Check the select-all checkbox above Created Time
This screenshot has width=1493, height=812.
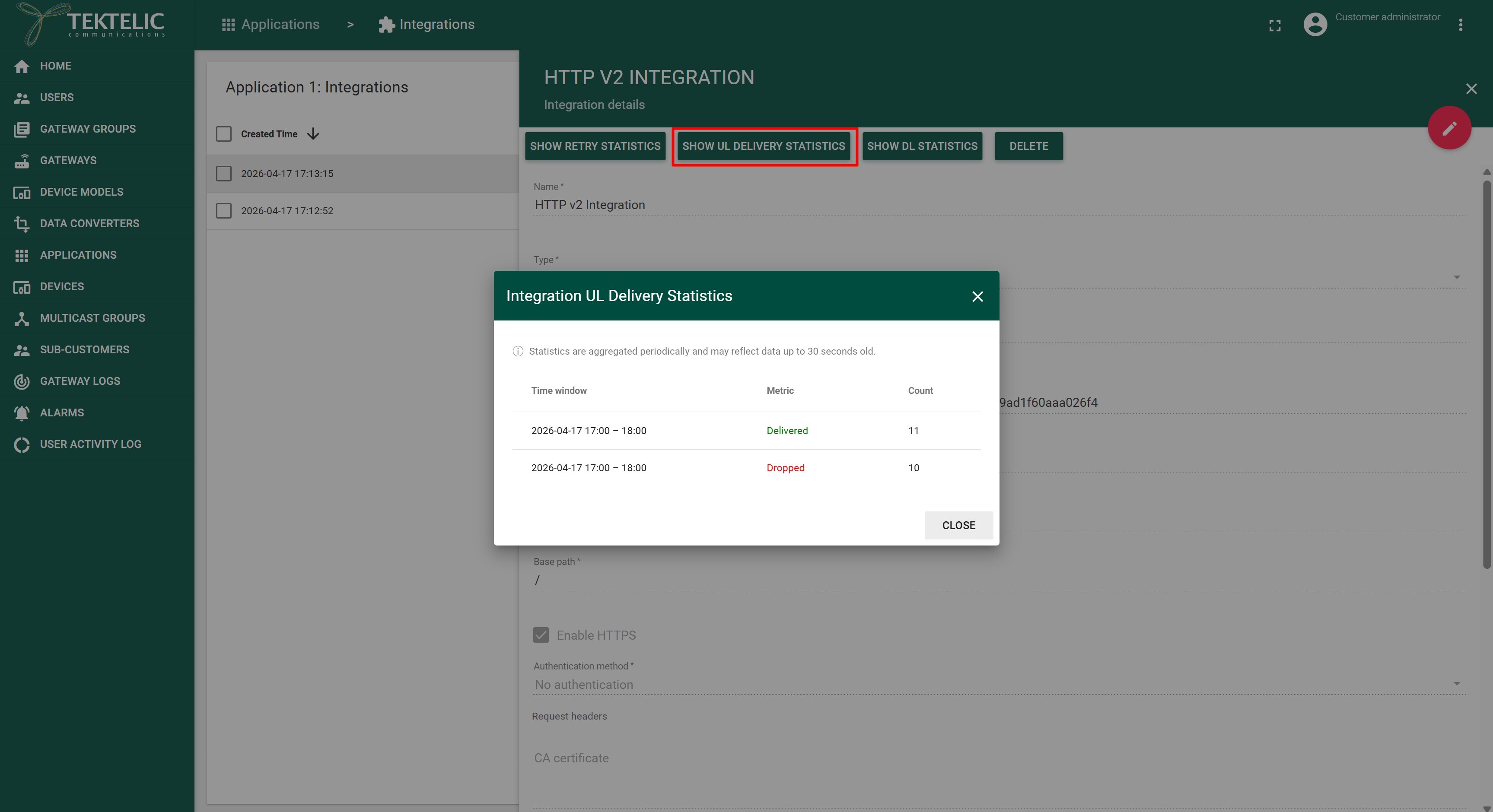coord(224,133)
